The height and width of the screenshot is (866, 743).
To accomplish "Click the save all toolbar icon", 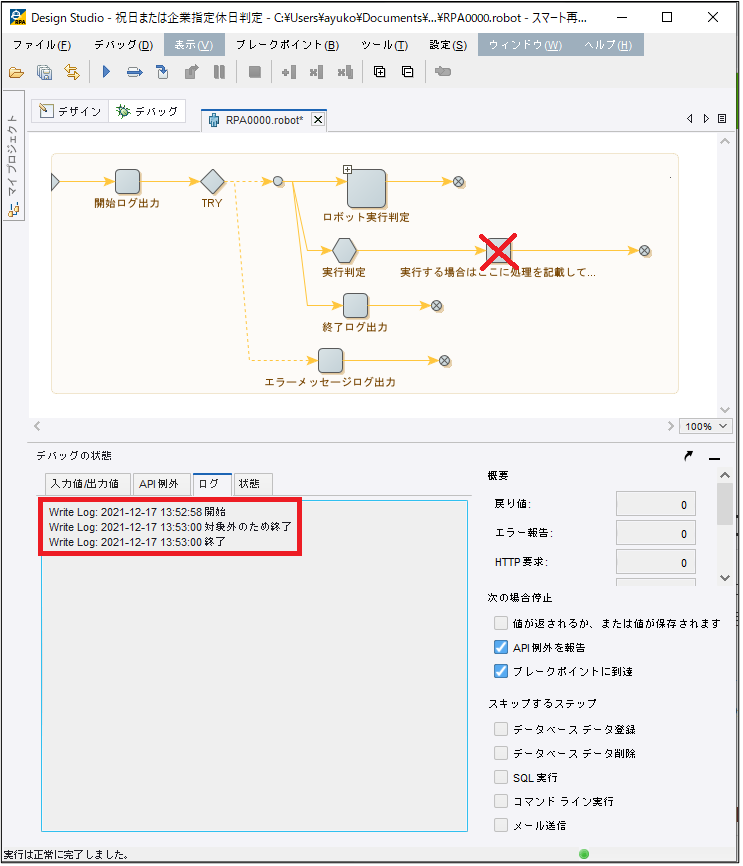I will pyautogui.click(x=44, y=72).
